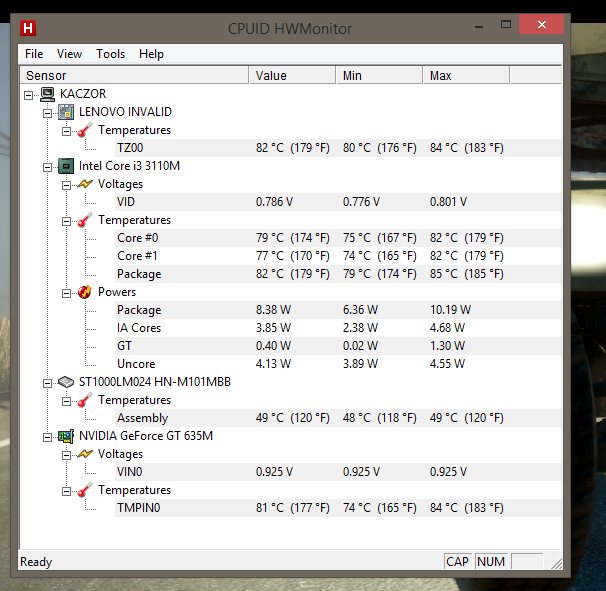Click the CAP status bar indicator

(457, 561)
